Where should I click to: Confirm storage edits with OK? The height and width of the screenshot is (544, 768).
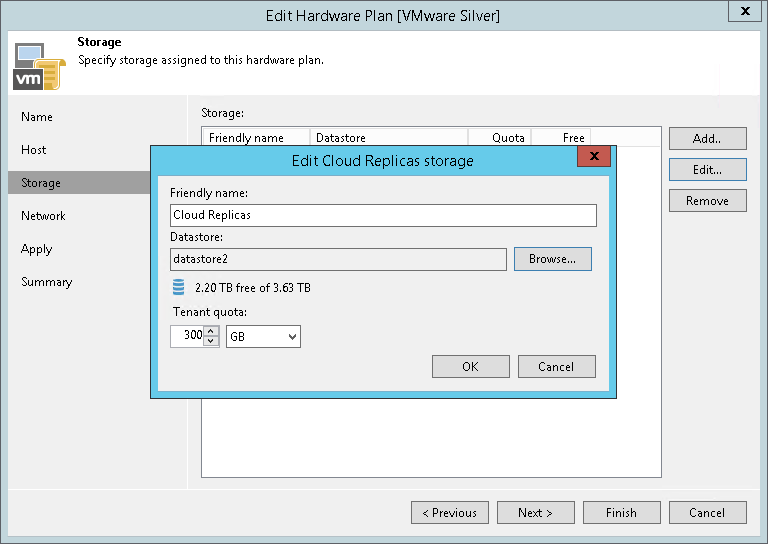[x=471, y=367]
